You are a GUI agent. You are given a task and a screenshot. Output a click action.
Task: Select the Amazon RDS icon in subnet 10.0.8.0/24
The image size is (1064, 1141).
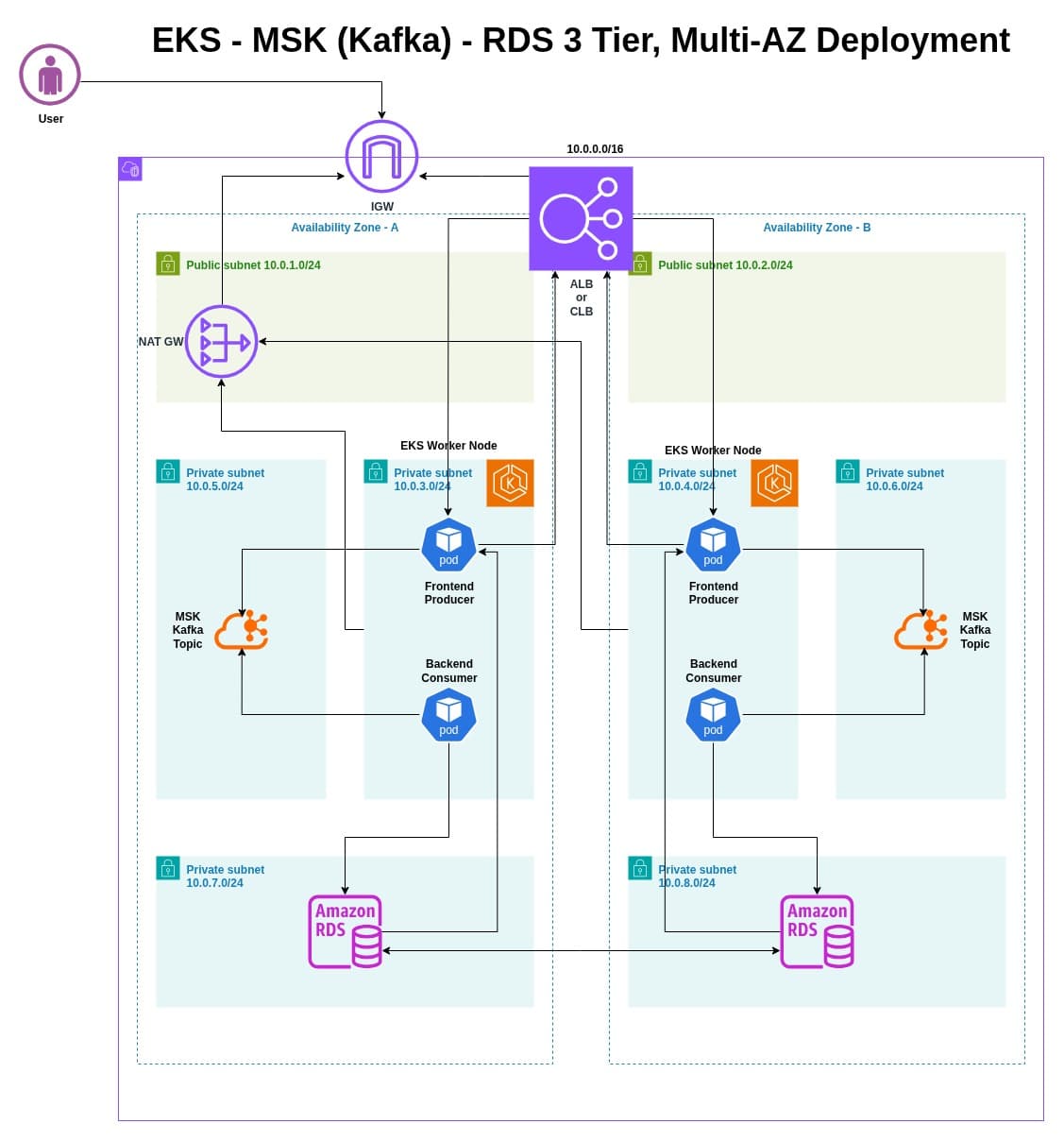click(818, 931)
